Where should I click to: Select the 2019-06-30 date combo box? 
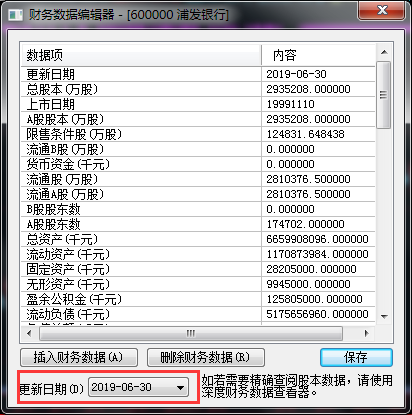138,387
